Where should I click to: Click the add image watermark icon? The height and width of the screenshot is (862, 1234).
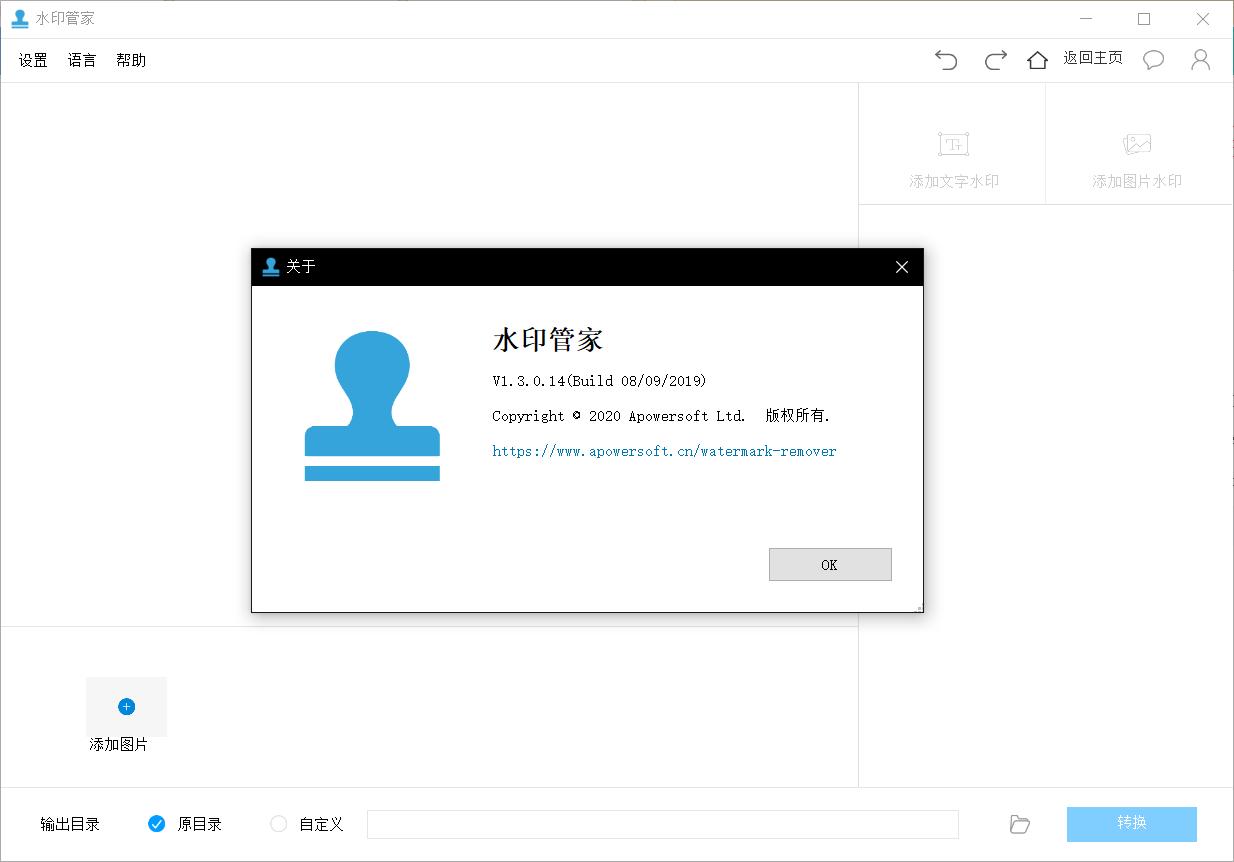click(x=1137, y=145)
